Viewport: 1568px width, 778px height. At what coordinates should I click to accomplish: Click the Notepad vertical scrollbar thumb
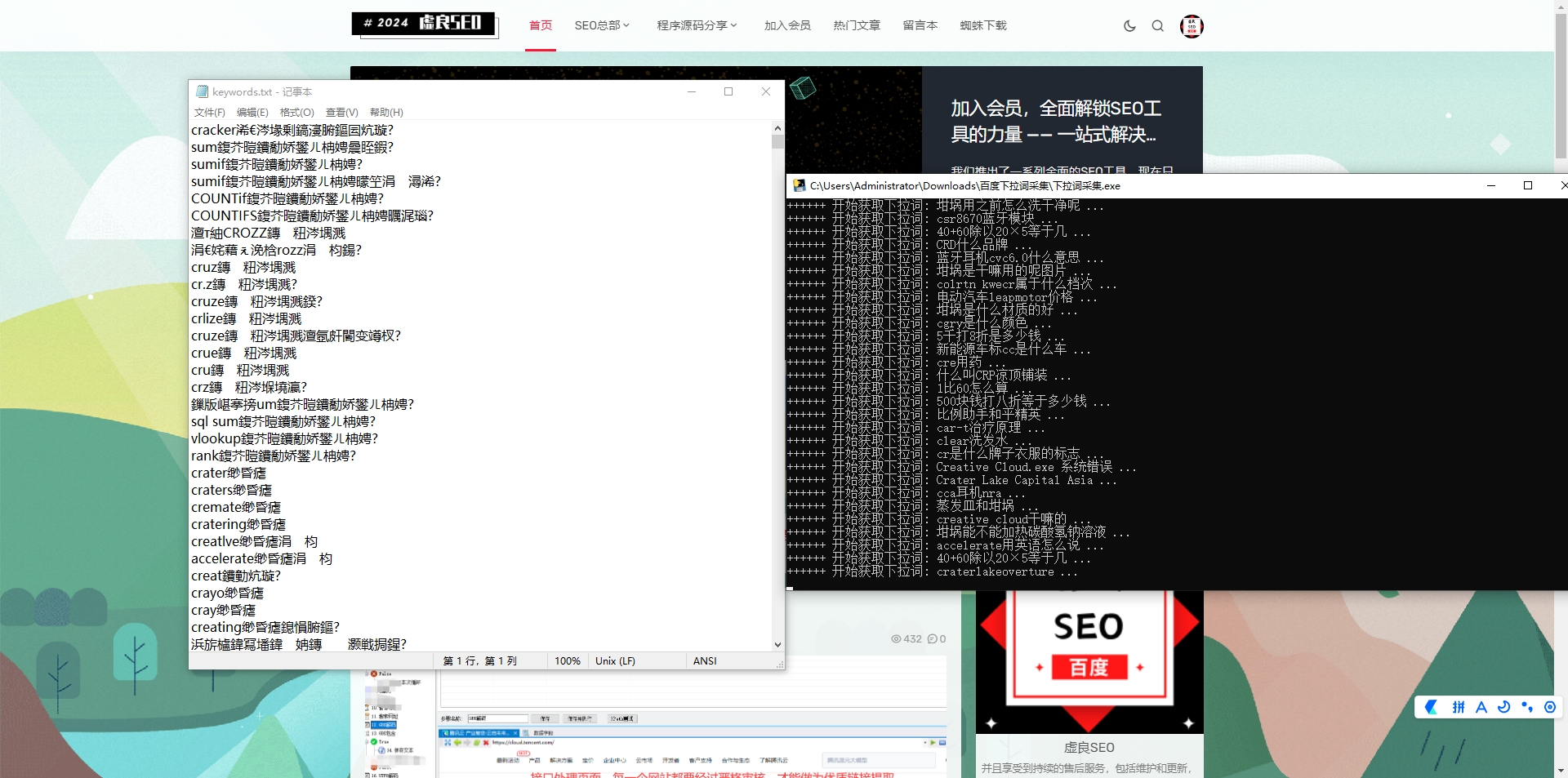[x=777, y=142]
